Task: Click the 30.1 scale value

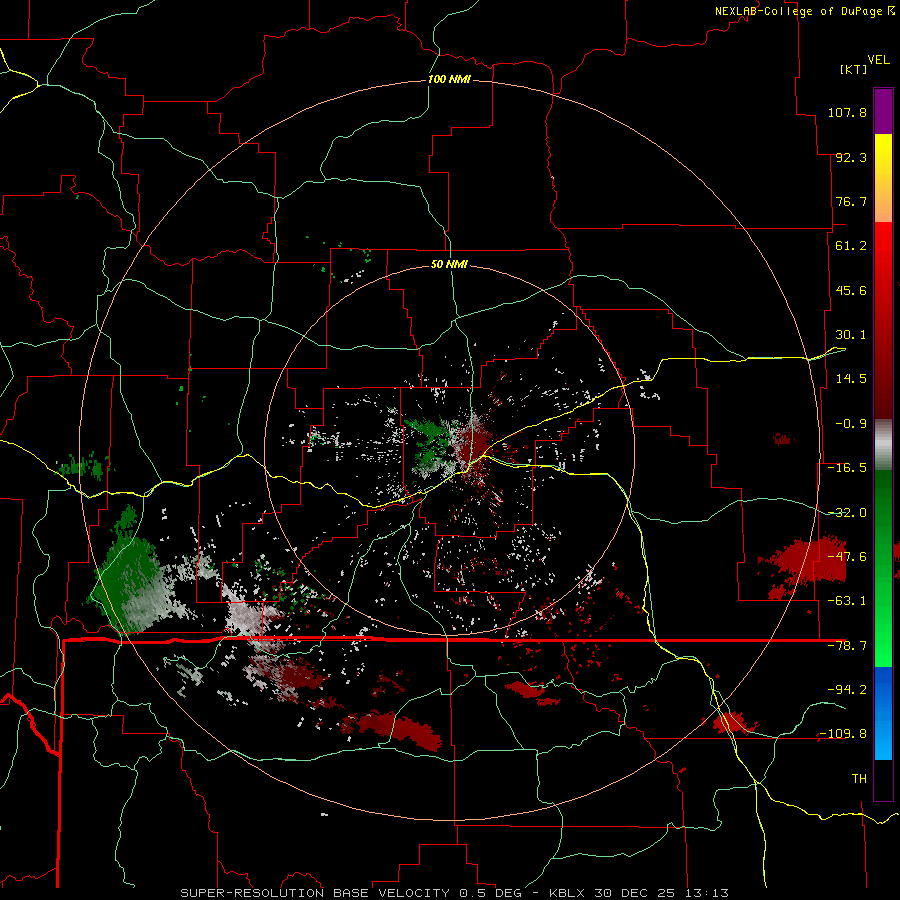Action: tap(851, 335)
